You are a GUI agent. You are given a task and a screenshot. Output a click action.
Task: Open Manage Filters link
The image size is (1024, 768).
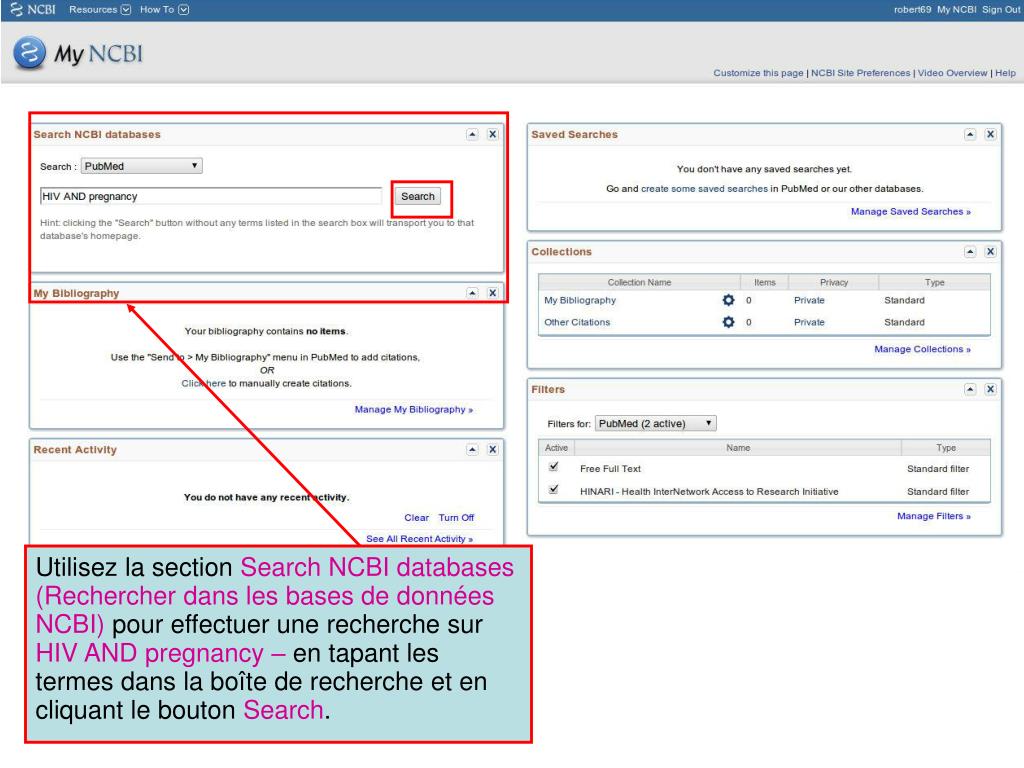click(x=933, y=516)
